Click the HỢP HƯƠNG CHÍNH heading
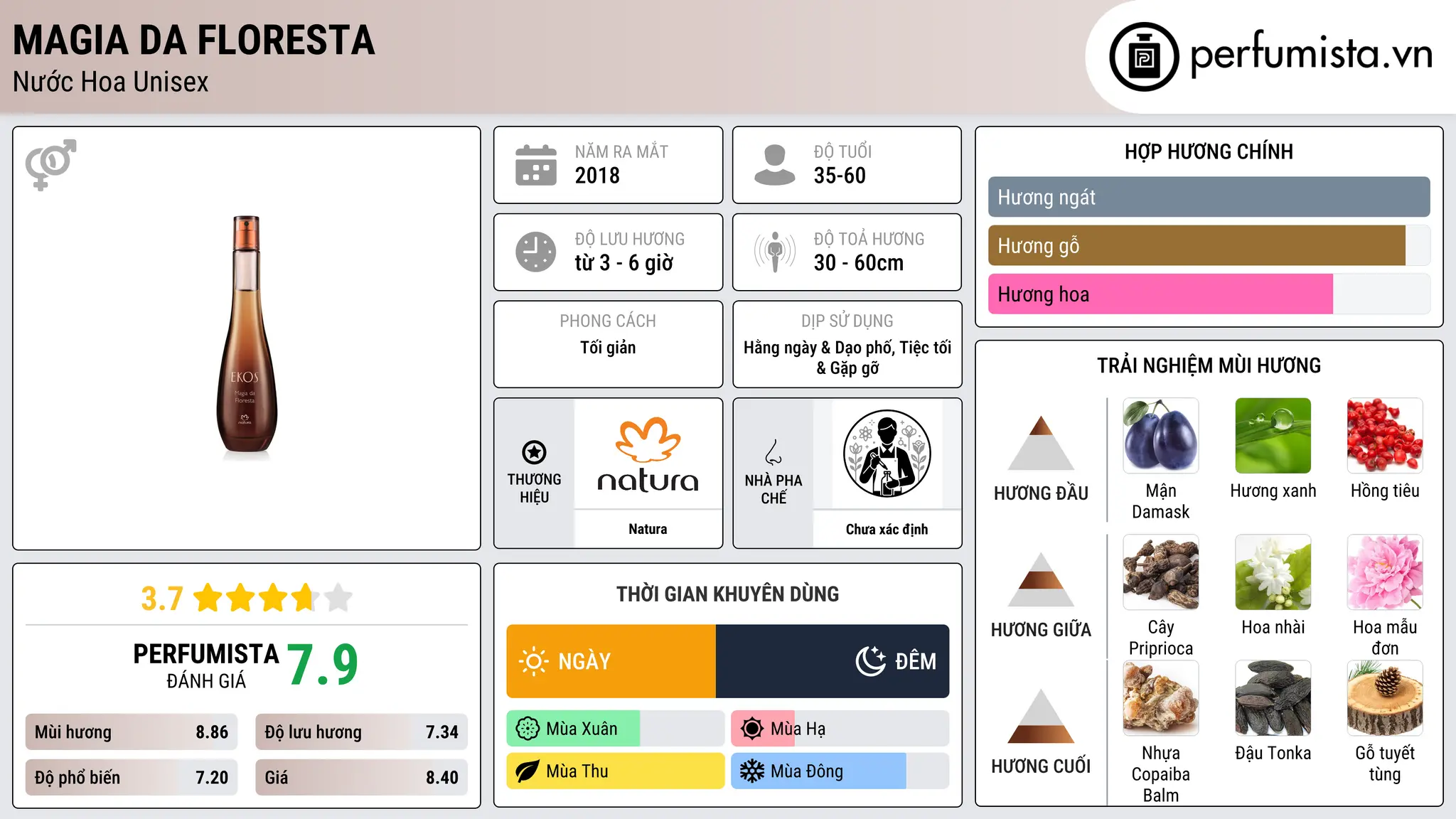This screenshot has height=819, width=1456. click(x=1209, y=151)
